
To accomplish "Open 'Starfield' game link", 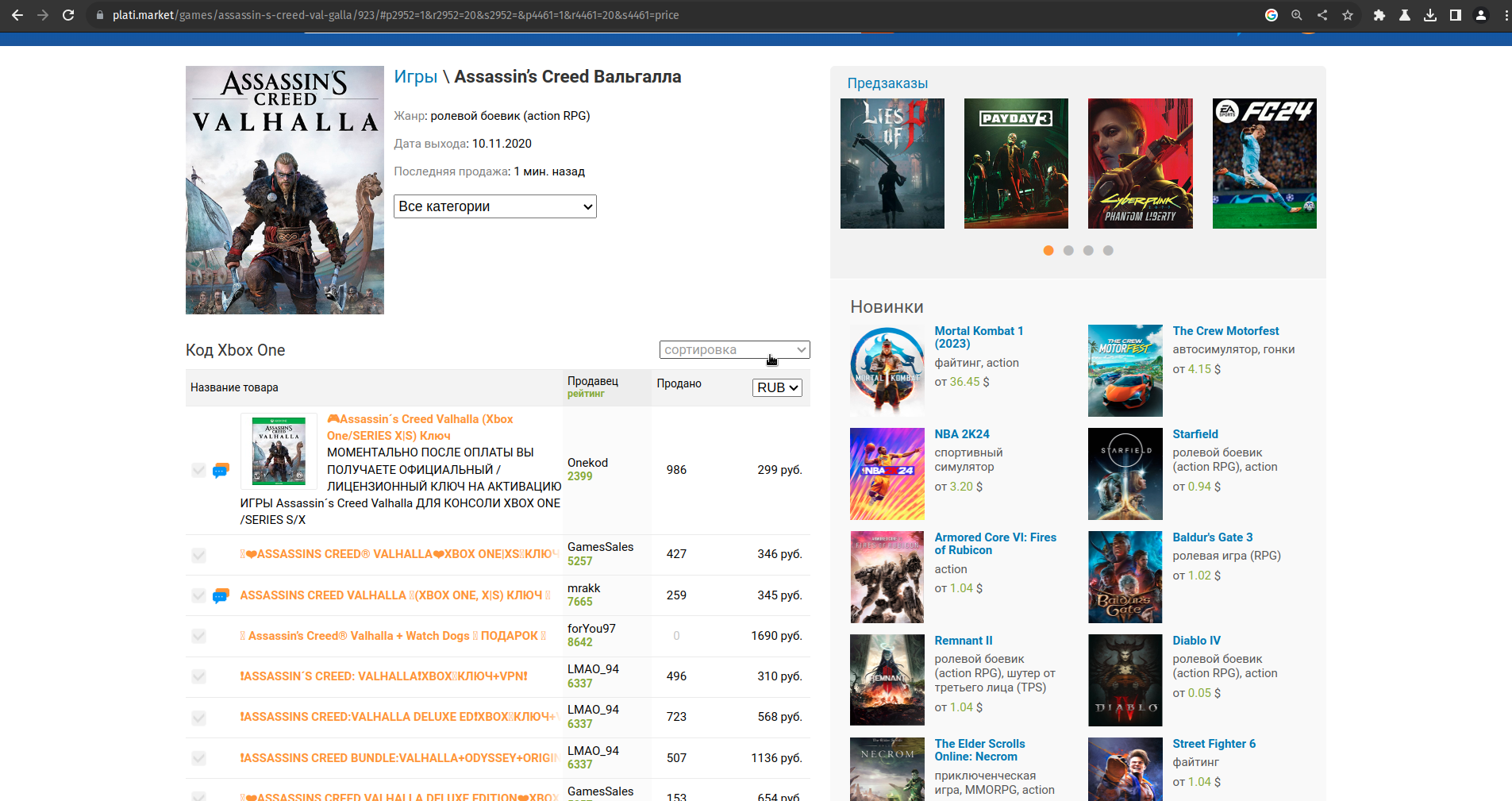I will [x=1195, y=434].
